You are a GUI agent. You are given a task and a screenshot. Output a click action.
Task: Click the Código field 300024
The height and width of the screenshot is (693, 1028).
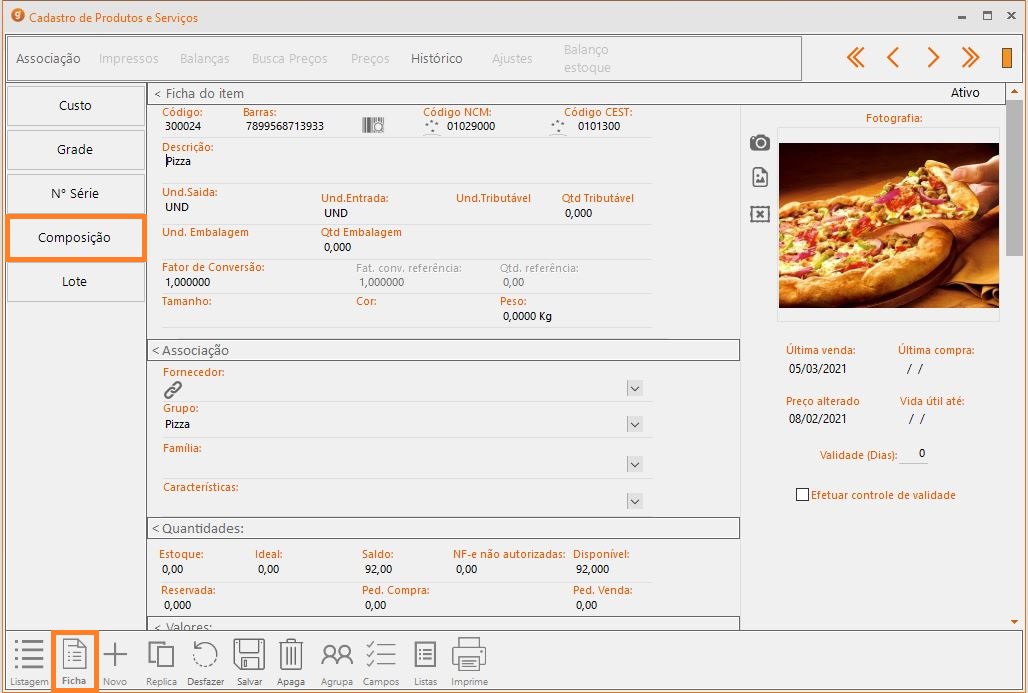(184, 126)
